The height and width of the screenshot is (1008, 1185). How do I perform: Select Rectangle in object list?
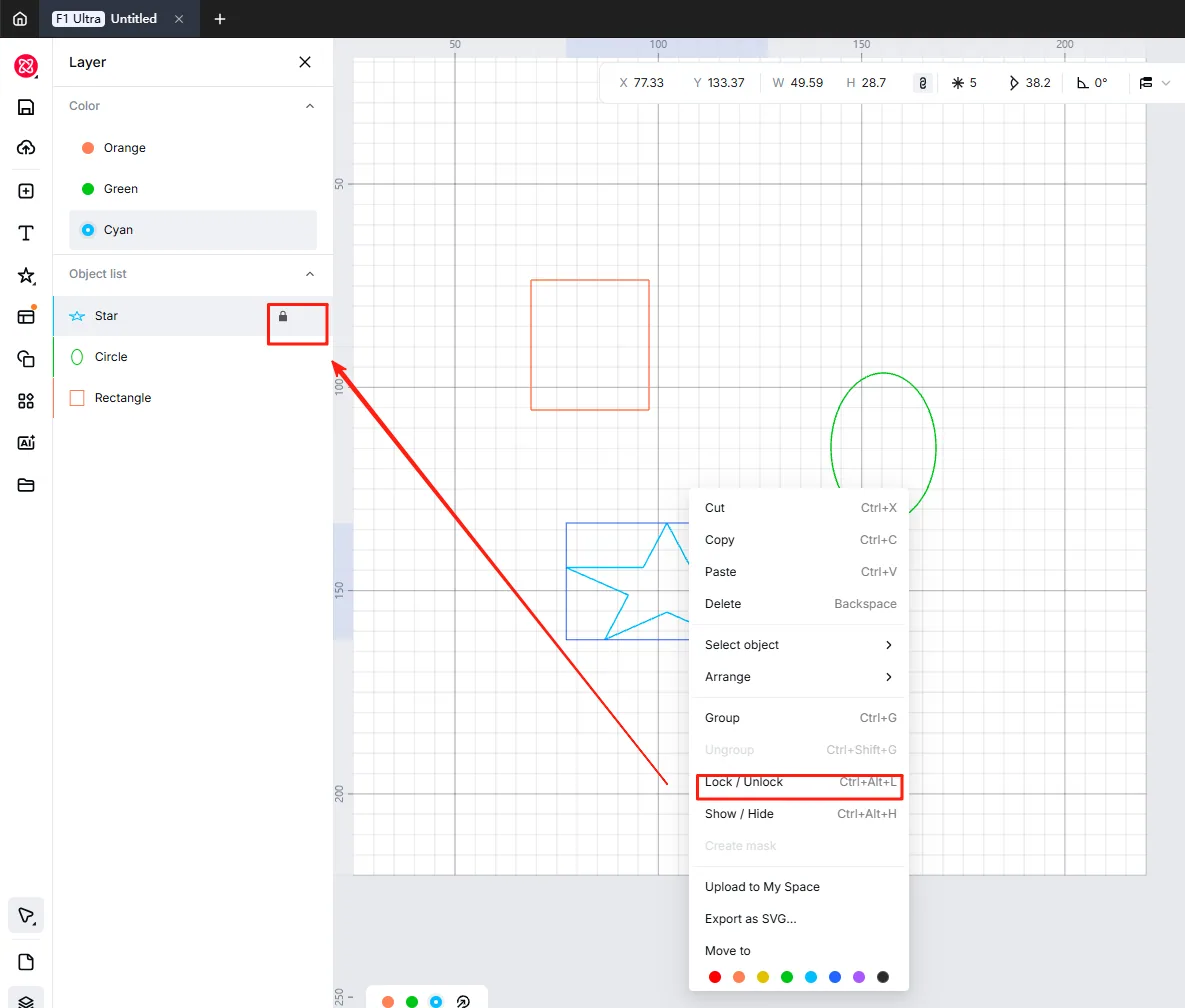click(193, 397)
